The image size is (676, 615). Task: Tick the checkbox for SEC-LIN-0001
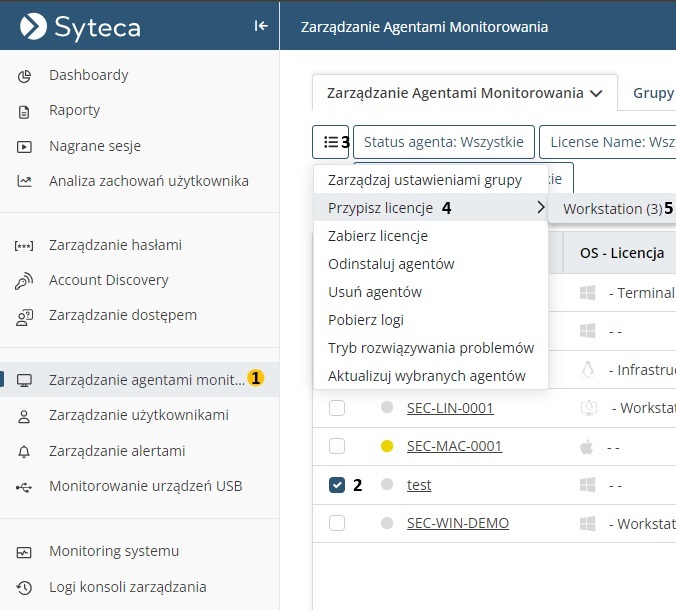point(337,408)
